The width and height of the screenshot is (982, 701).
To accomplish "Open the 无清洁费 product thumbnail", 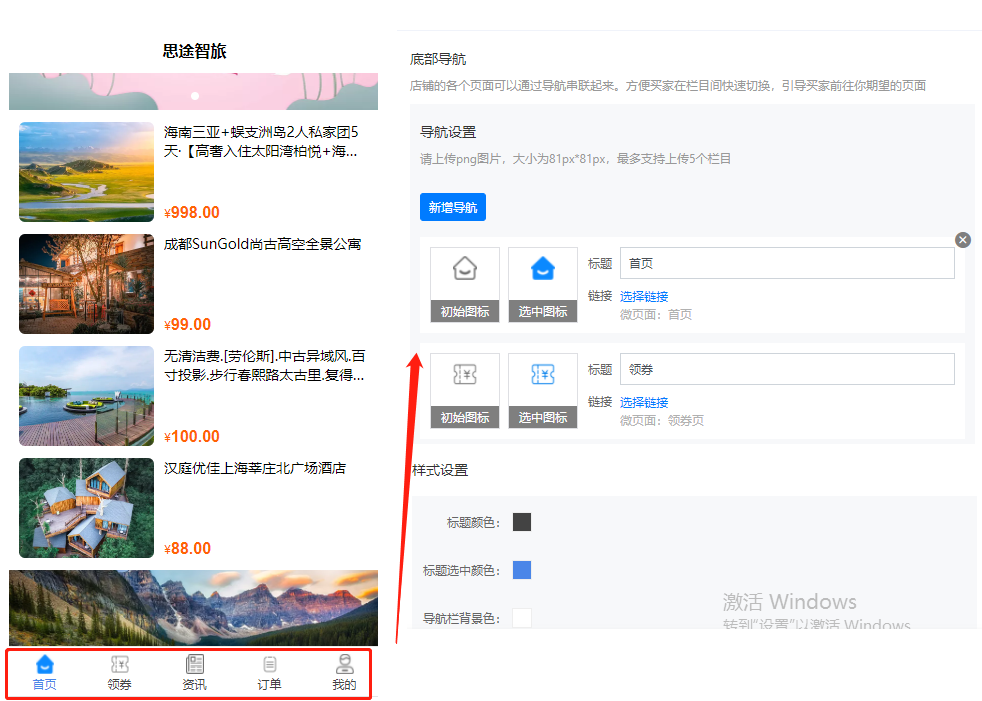I will [x=86, y=396].
